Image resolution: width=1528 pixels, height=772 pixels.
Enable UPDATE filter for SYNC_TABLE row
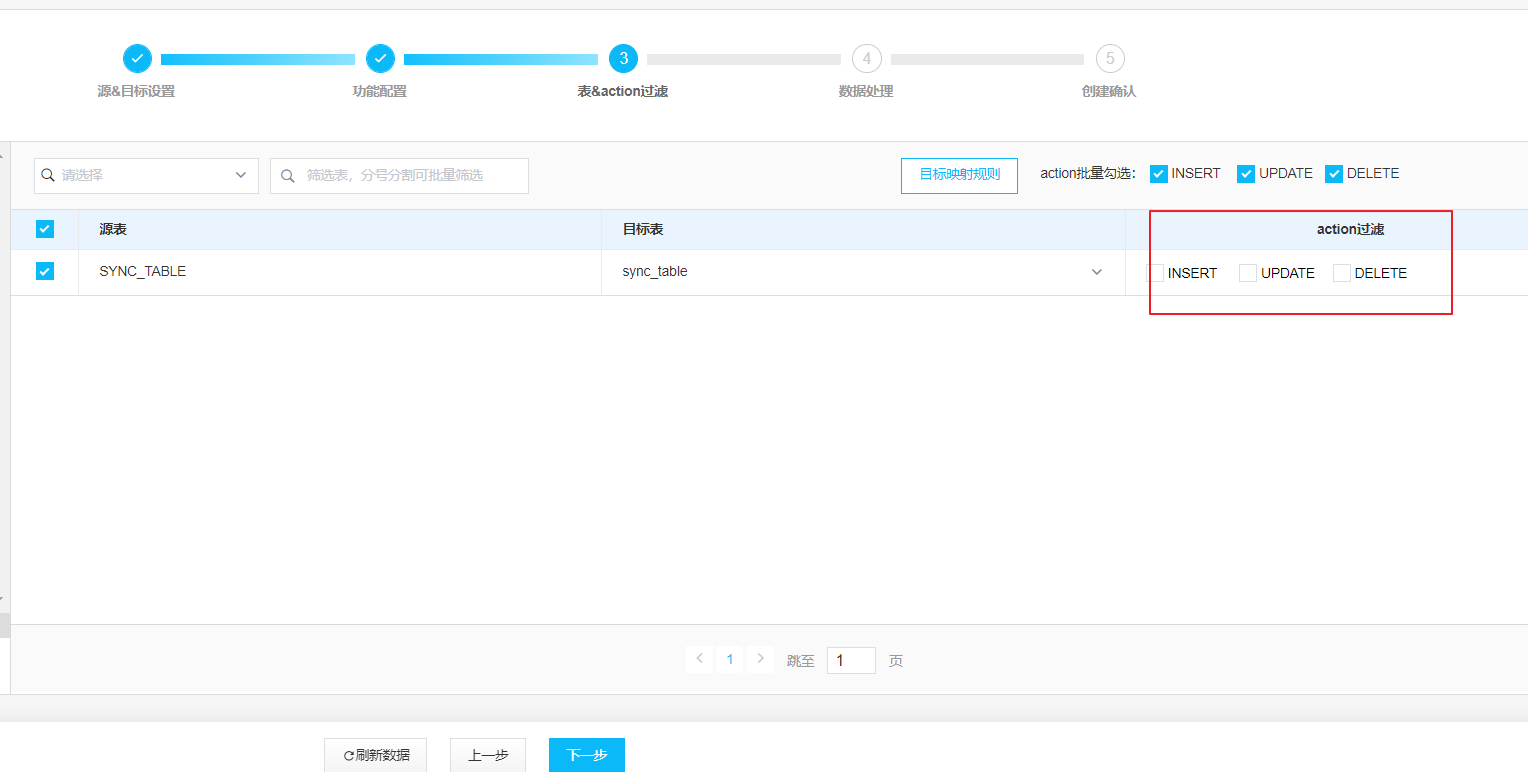coord(1248,273)
